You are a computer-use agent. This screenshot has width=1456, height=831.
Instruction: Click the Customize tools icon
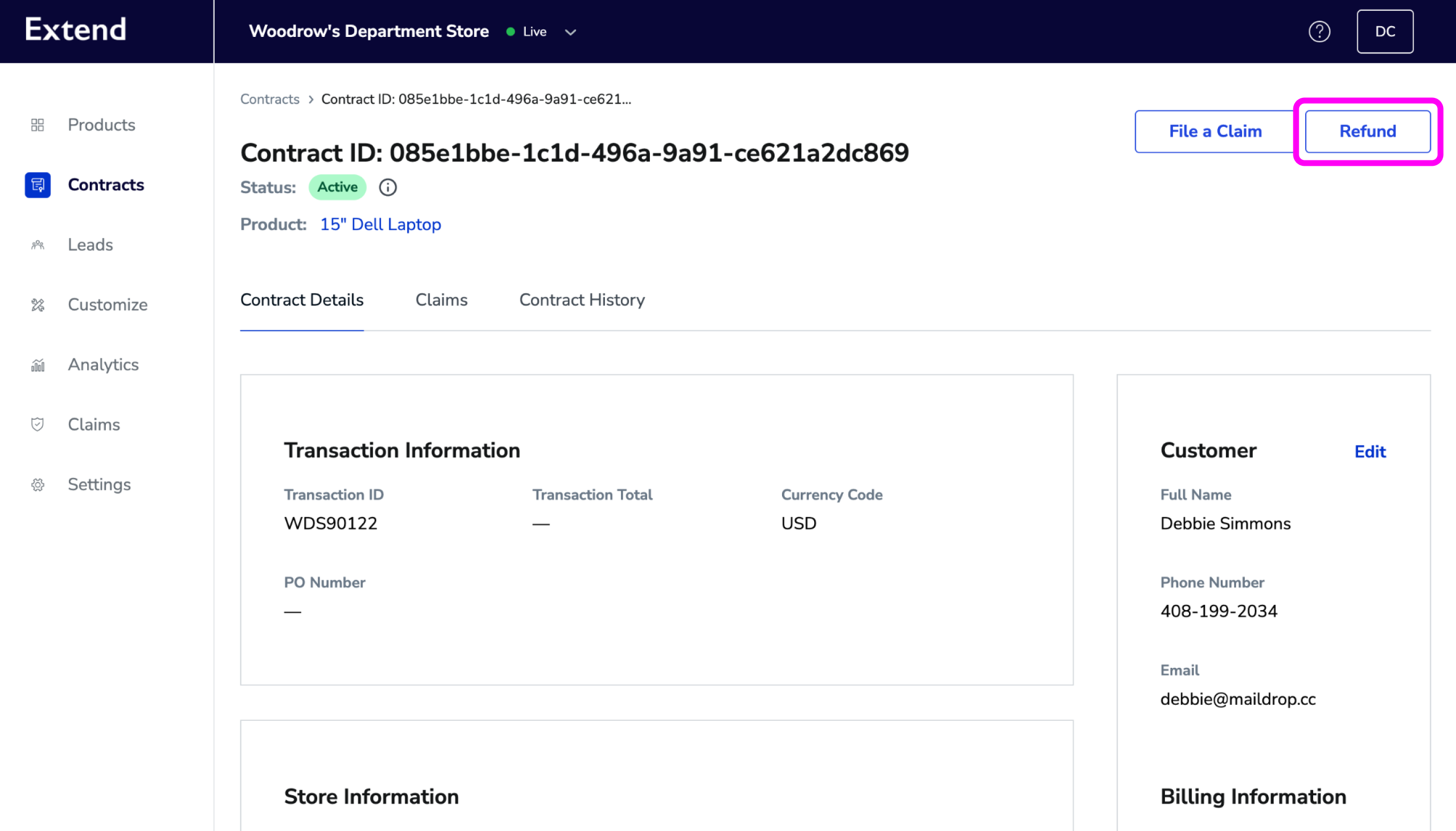tap(37, 305)
